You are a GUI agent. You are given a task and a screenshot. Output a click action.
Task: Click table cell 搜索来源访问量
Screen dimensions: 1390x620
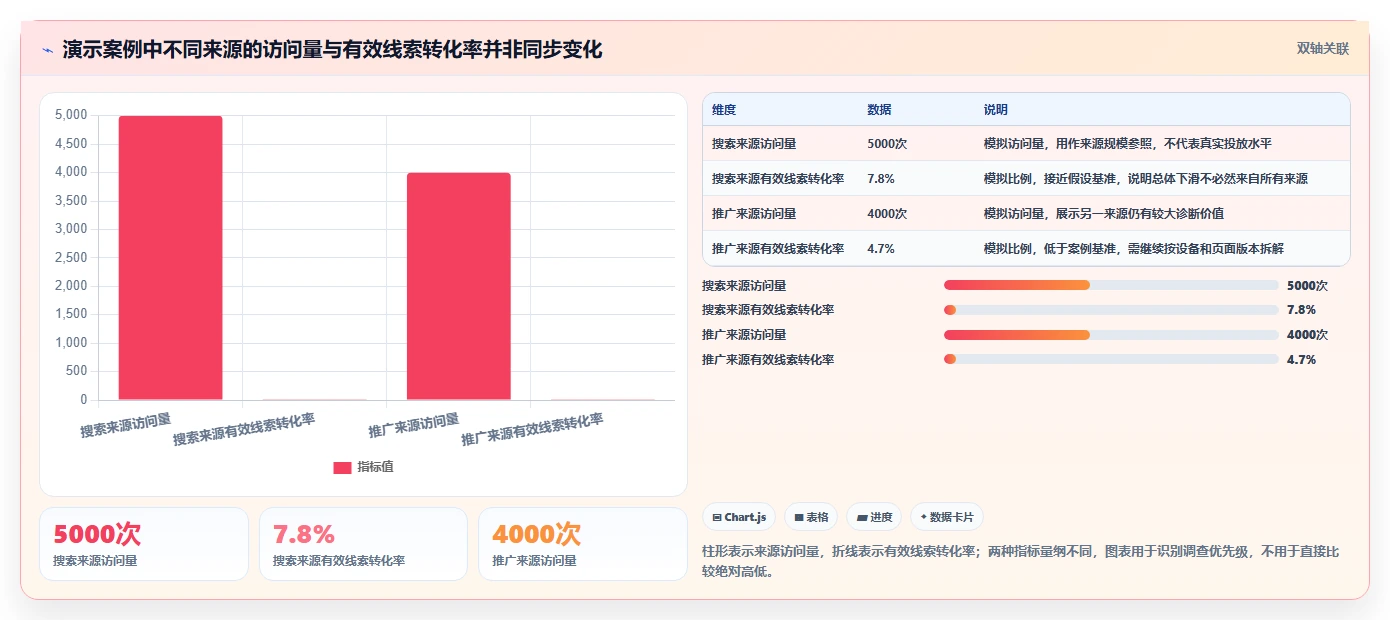coord(754,144)
